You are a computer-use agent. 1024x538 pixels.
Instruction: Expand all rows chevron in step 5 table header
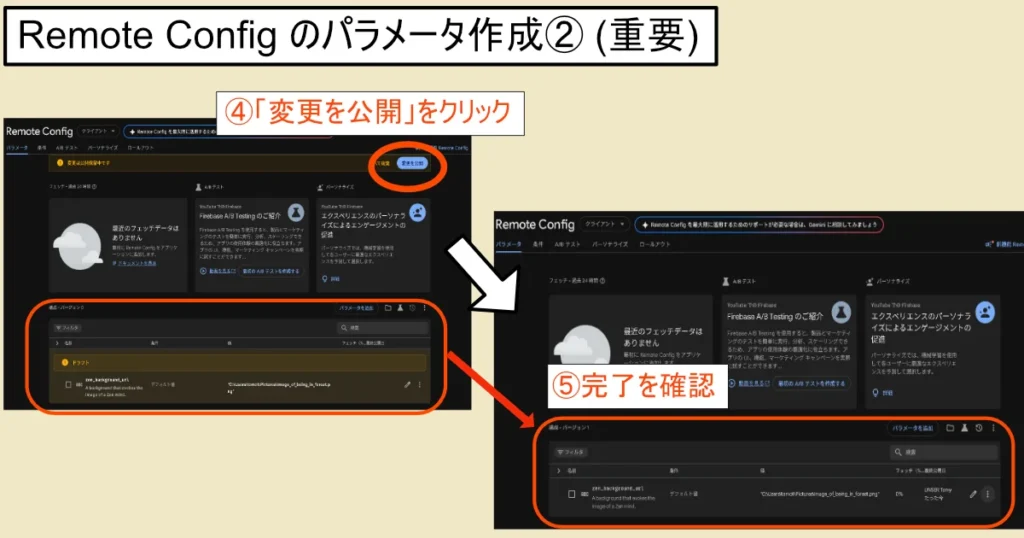pyautogui.click(x=558, y=470)
